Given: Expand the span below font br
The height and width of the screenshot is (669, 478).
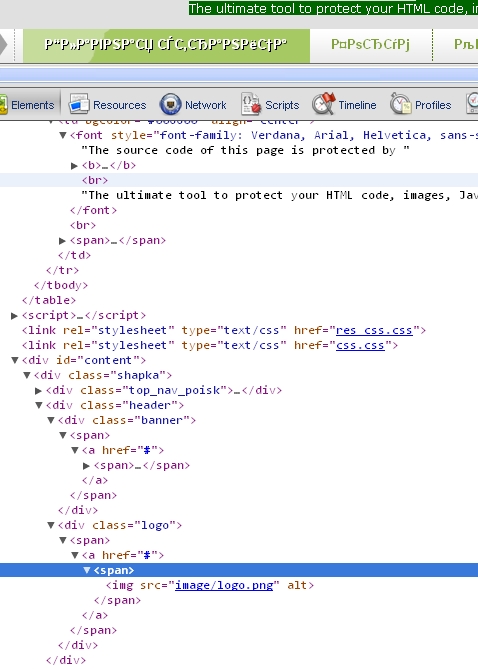Looking at the screenshot, I should pyautogui.click(x=62, y=241).
